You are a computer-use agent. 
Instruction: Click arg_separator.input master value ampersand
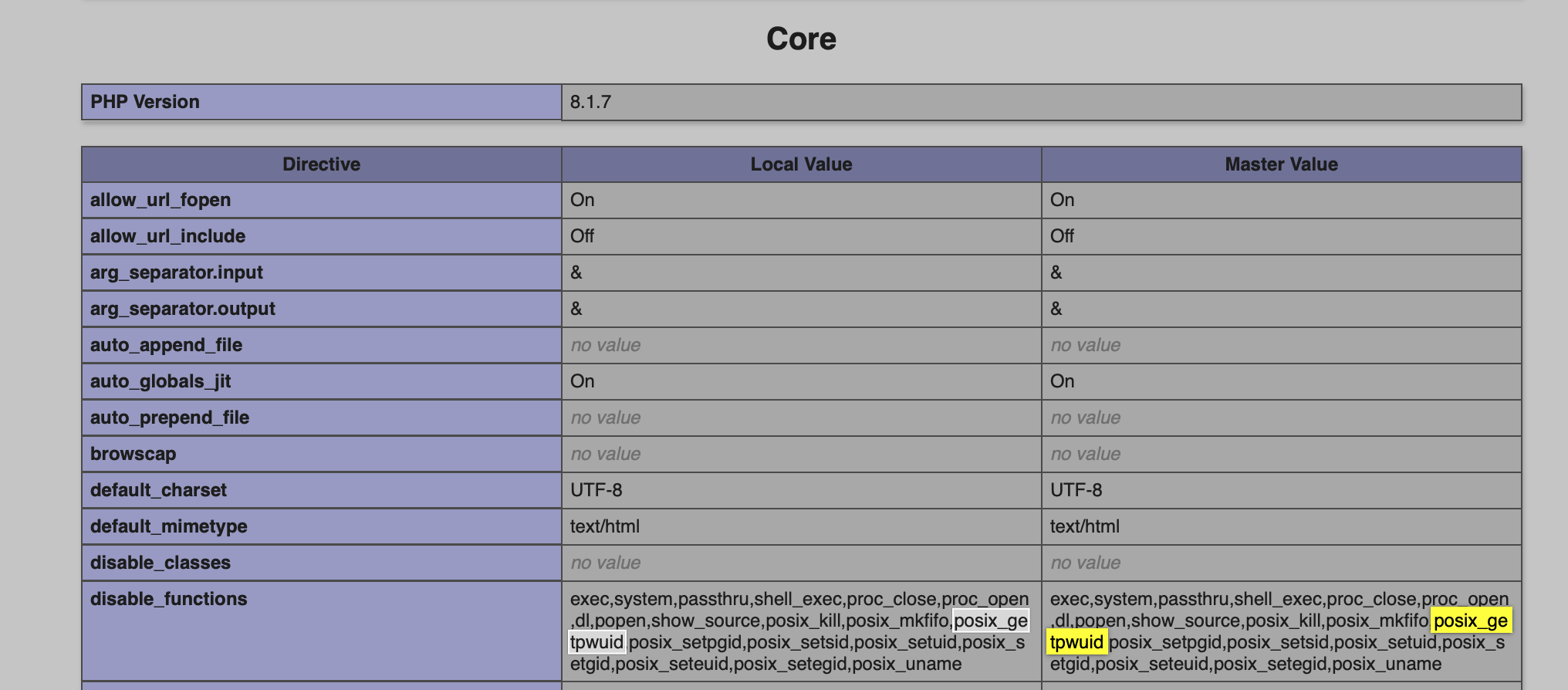[1056, 272]
